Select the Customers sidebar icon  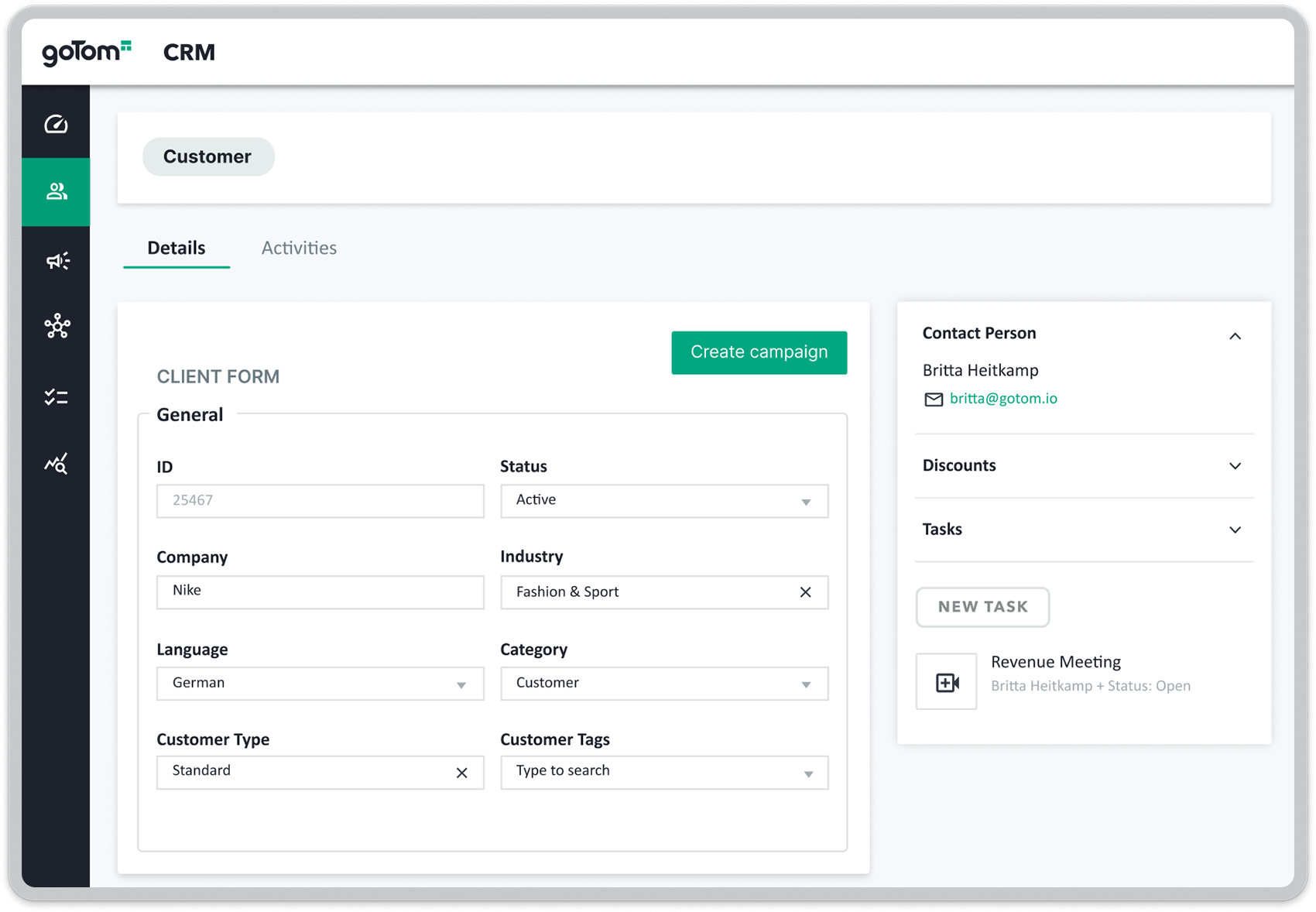click(56, 191)
